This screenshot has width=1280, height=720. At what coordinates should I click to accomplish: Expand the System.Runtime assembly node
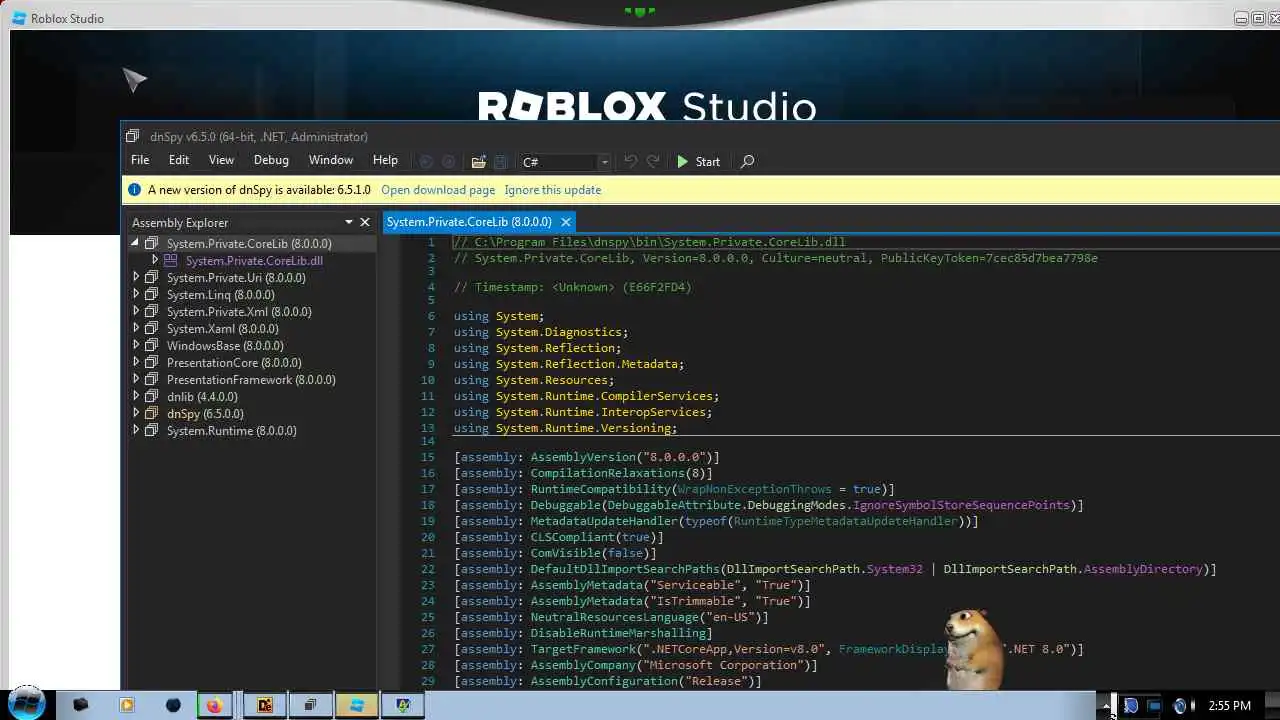[136, 430]
